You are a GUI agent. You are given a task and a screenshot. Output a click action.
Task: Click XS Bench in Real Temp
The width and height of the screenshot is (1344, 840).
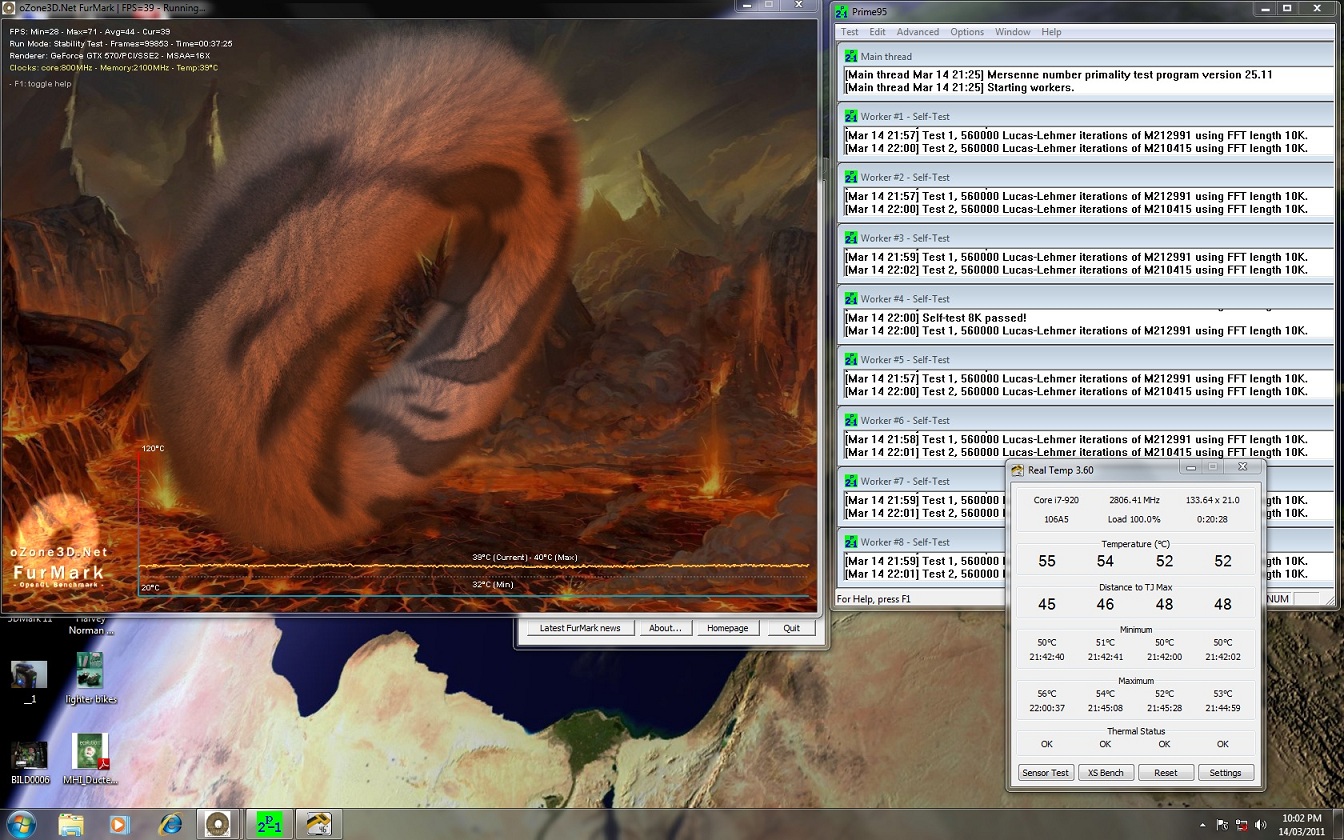click(x=1105, y=772)
